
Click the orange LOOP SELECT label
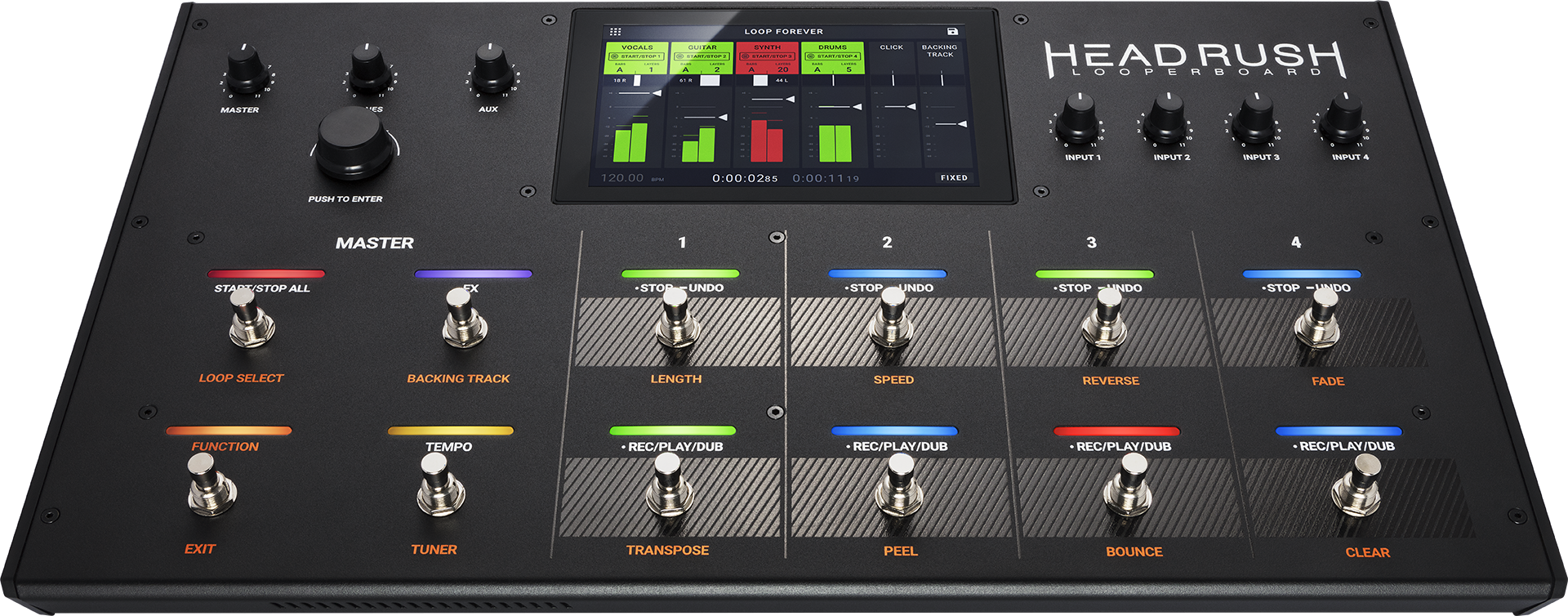click(x=241, y=377)
